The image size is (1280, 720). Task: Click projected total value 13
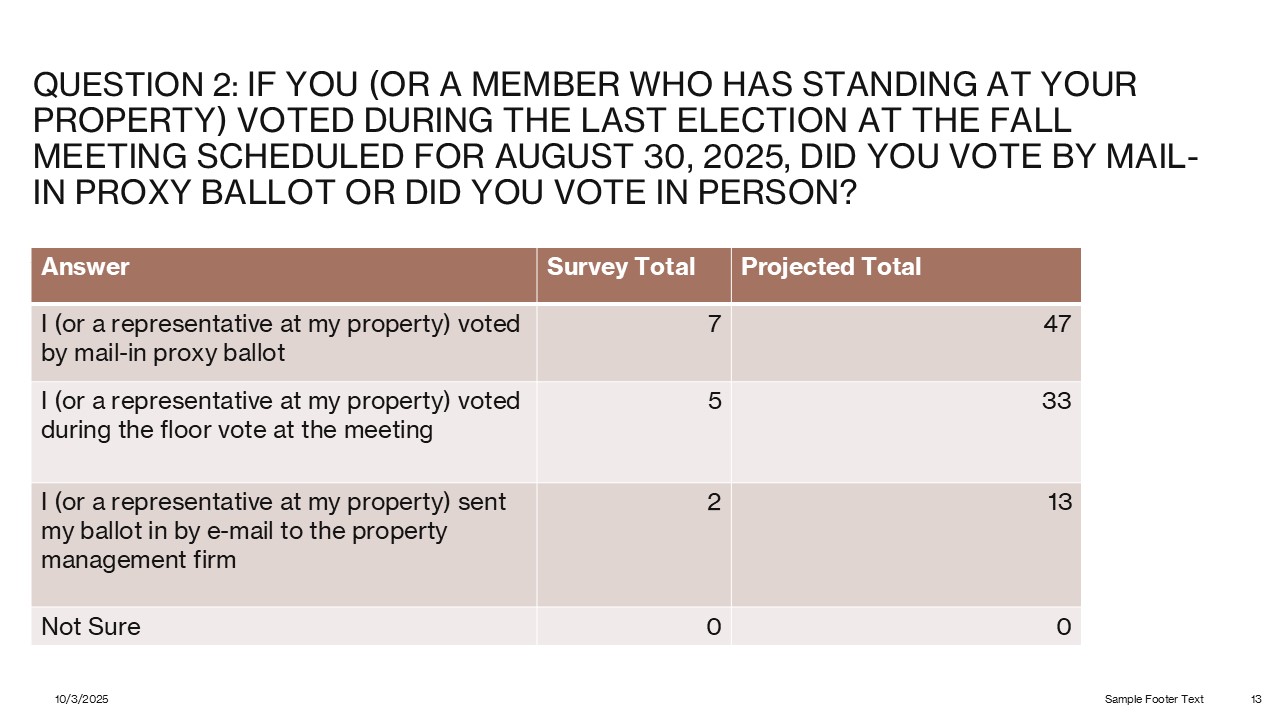click(x=1059, y=502)
